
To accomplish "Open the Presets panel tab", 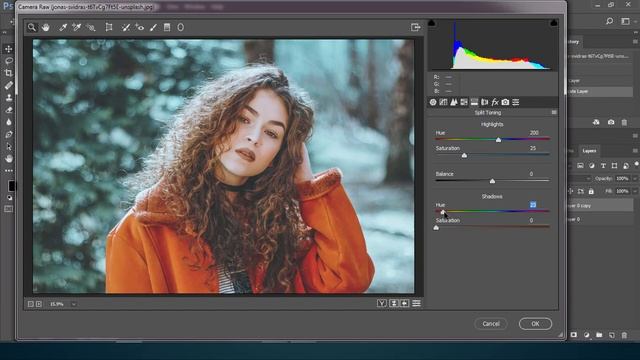I will tap(516, 102).
